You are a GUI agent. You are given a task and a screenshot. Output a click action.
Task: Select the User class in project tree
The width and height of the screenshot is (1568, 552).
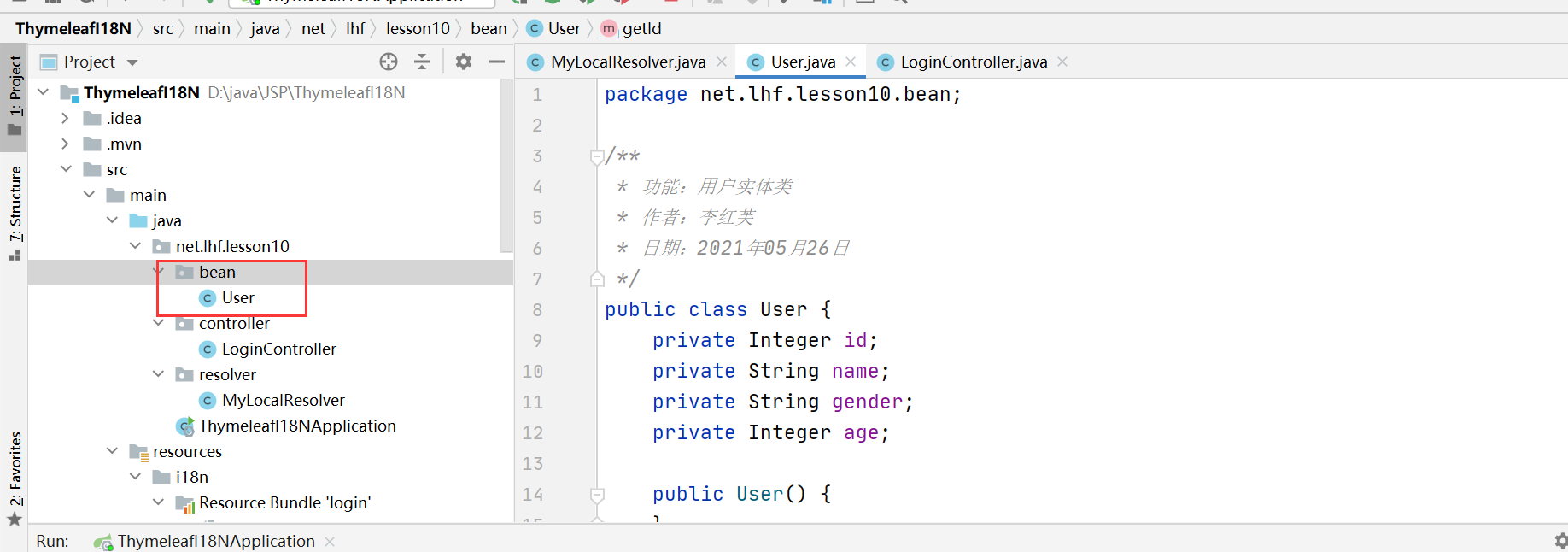coord(237,297)
